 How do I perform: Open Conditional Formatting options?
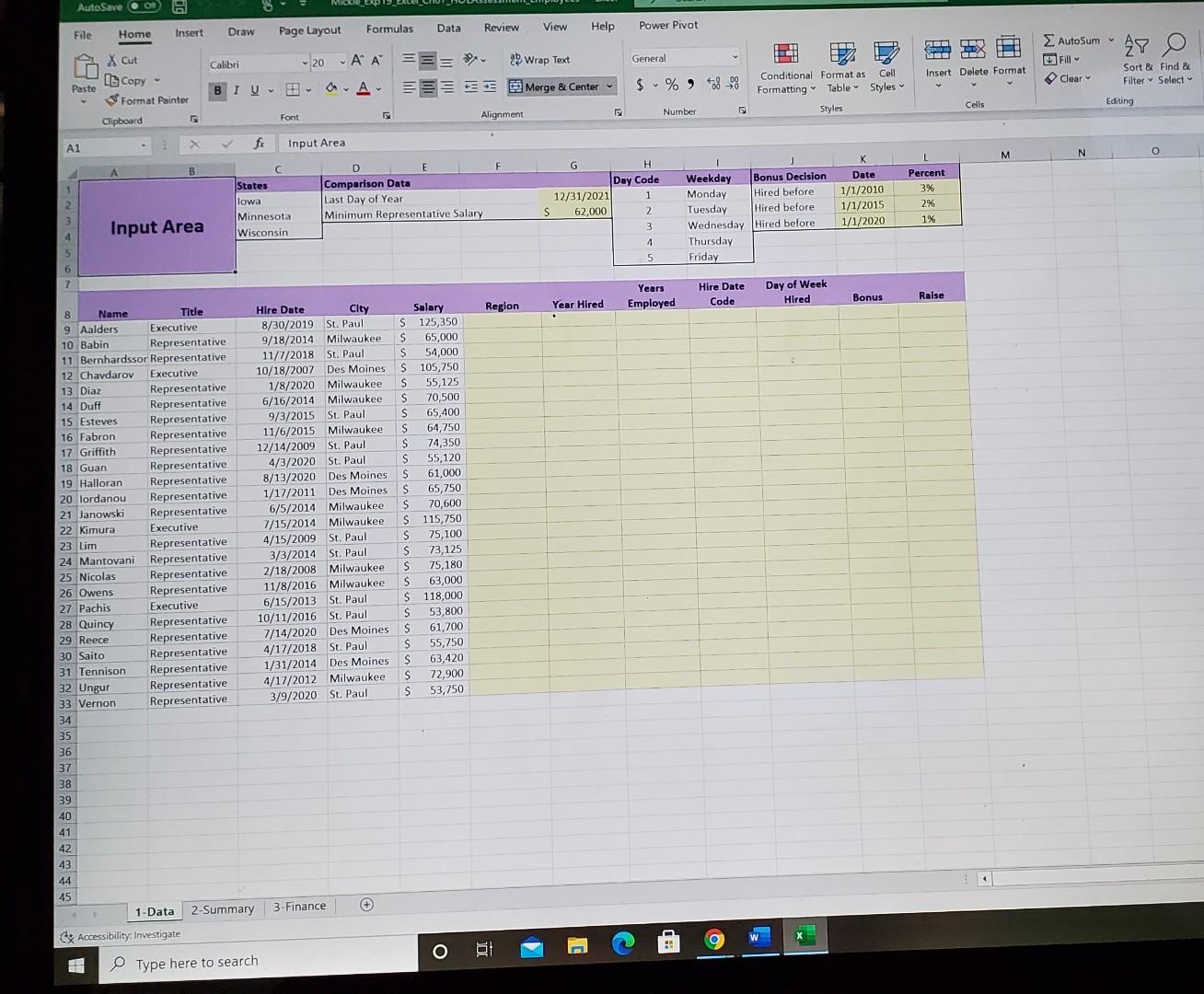(x=785, y=66)
